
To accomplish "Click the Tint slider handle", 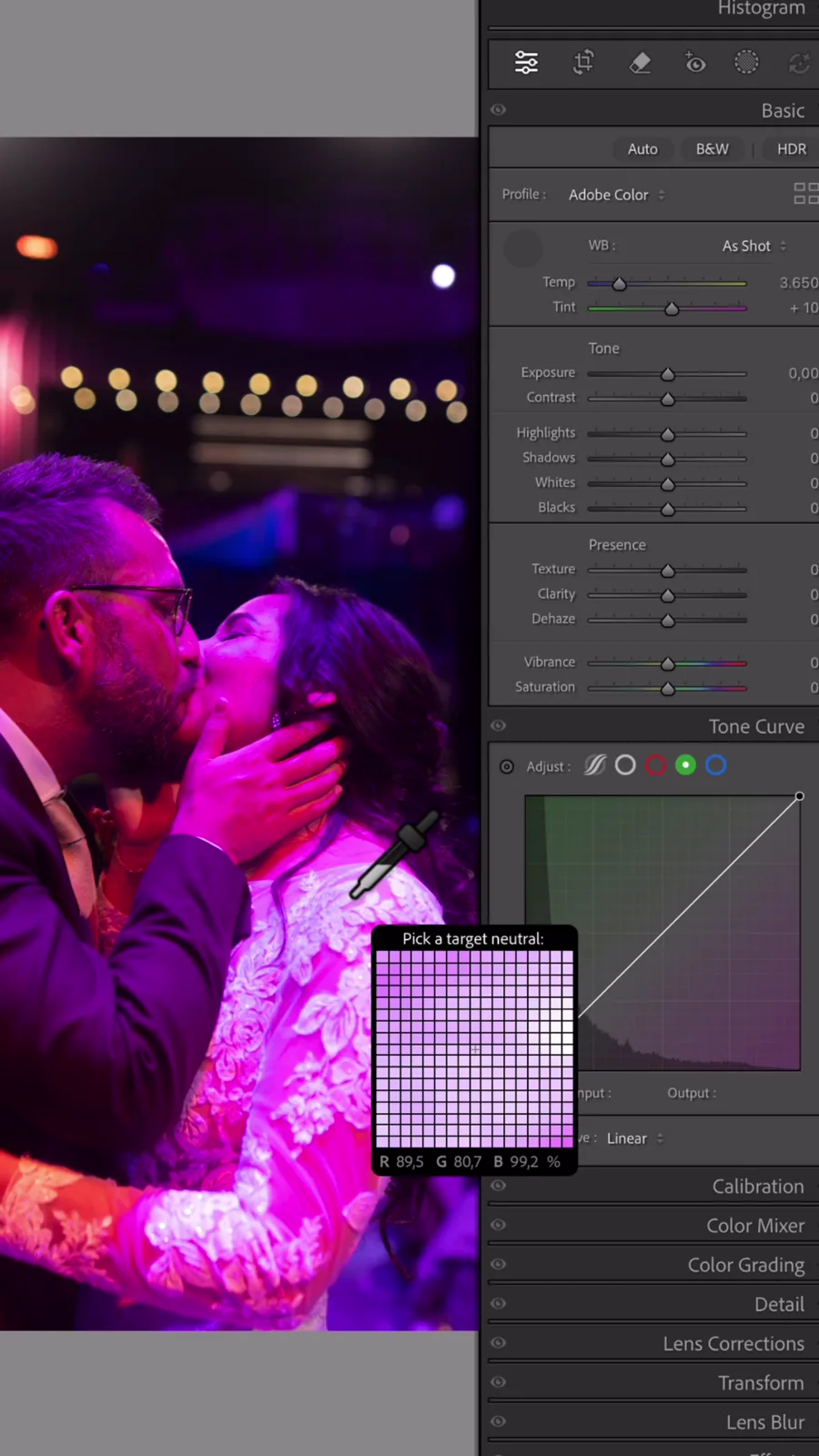I will click(x=672, y=308).
